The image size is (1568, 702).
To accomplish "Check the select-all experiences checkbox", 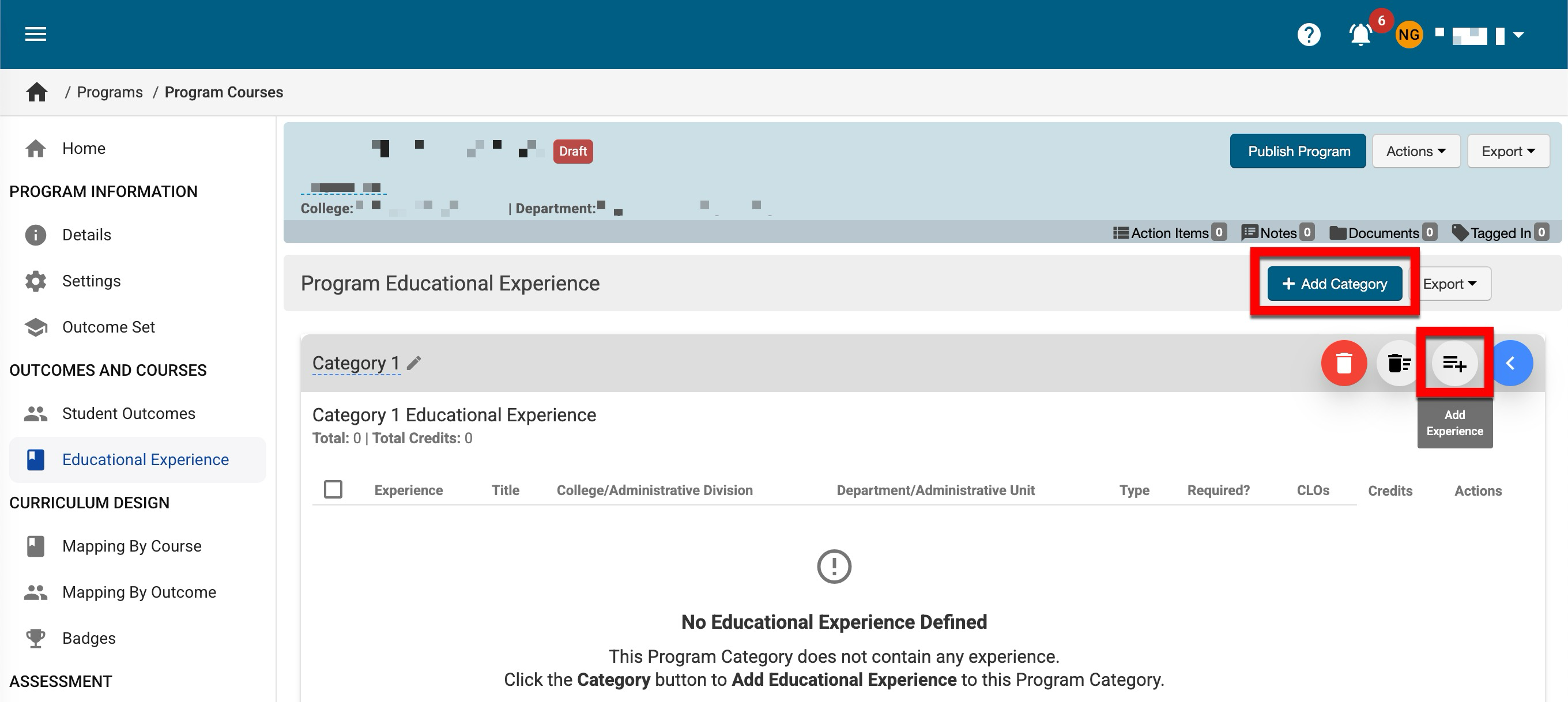I will [333, 489].
